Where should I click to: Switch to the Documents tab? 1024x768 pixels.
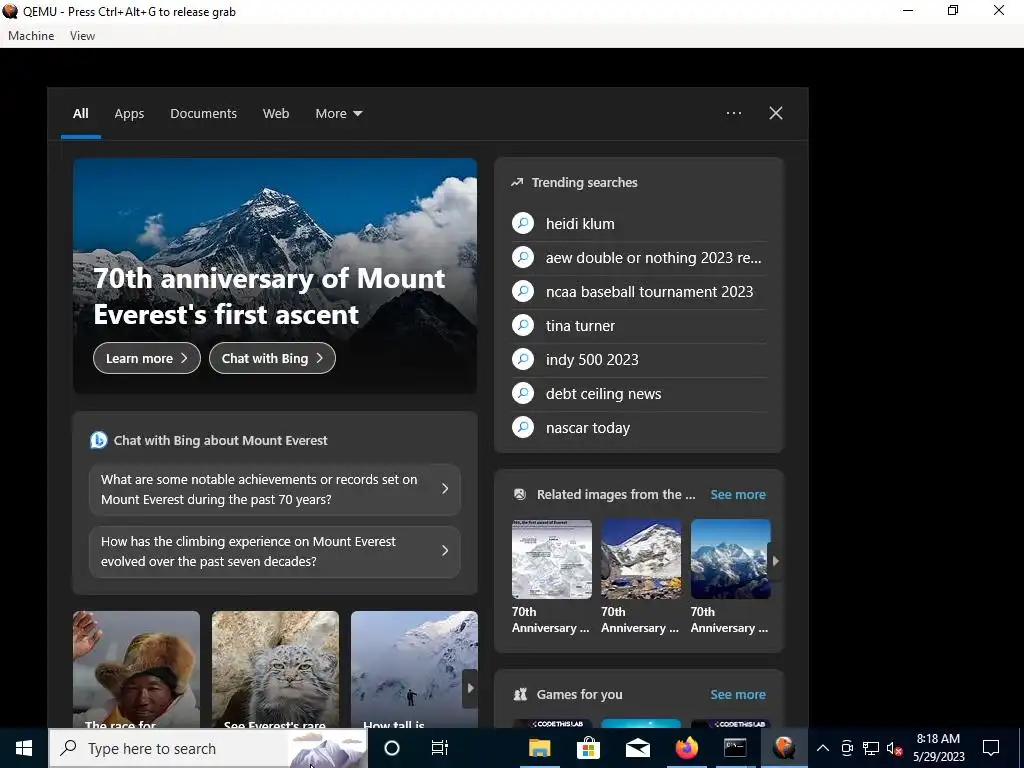[203, 113]
